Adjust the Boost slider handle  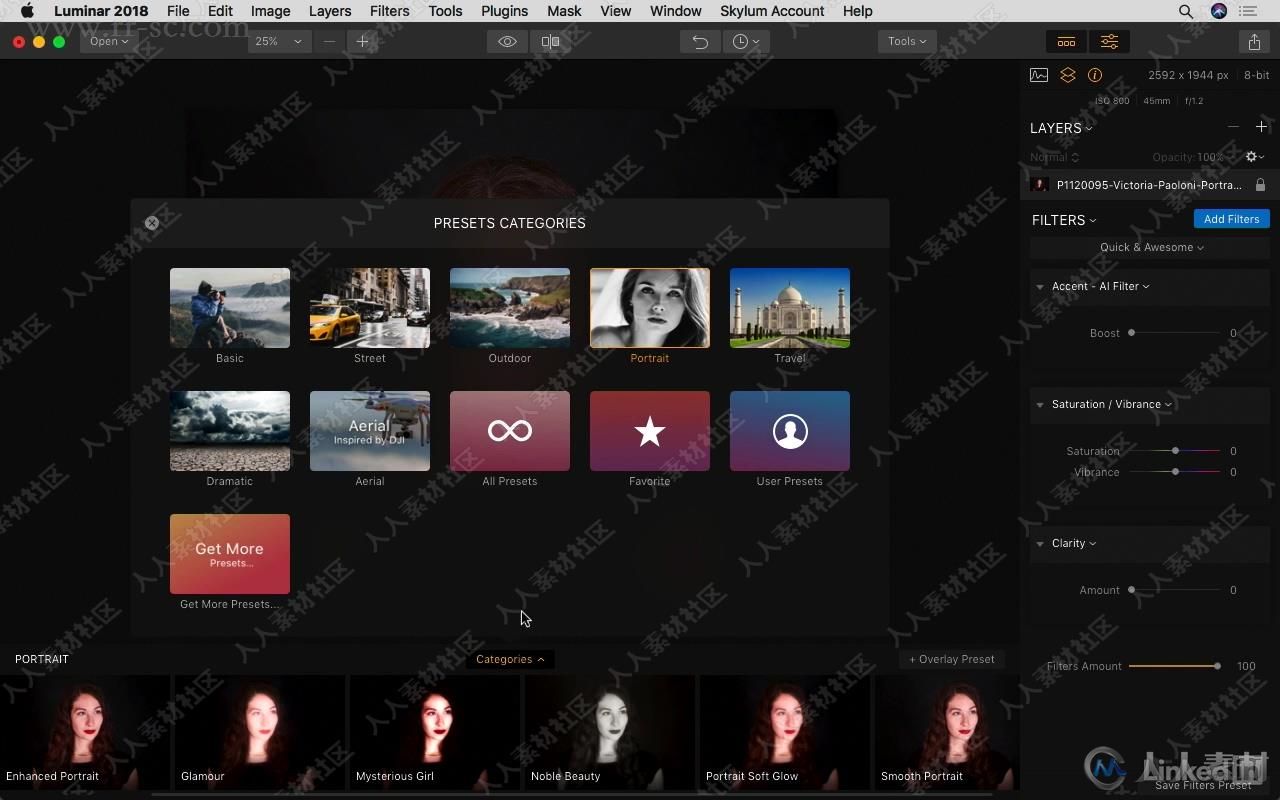point(1131,333)
